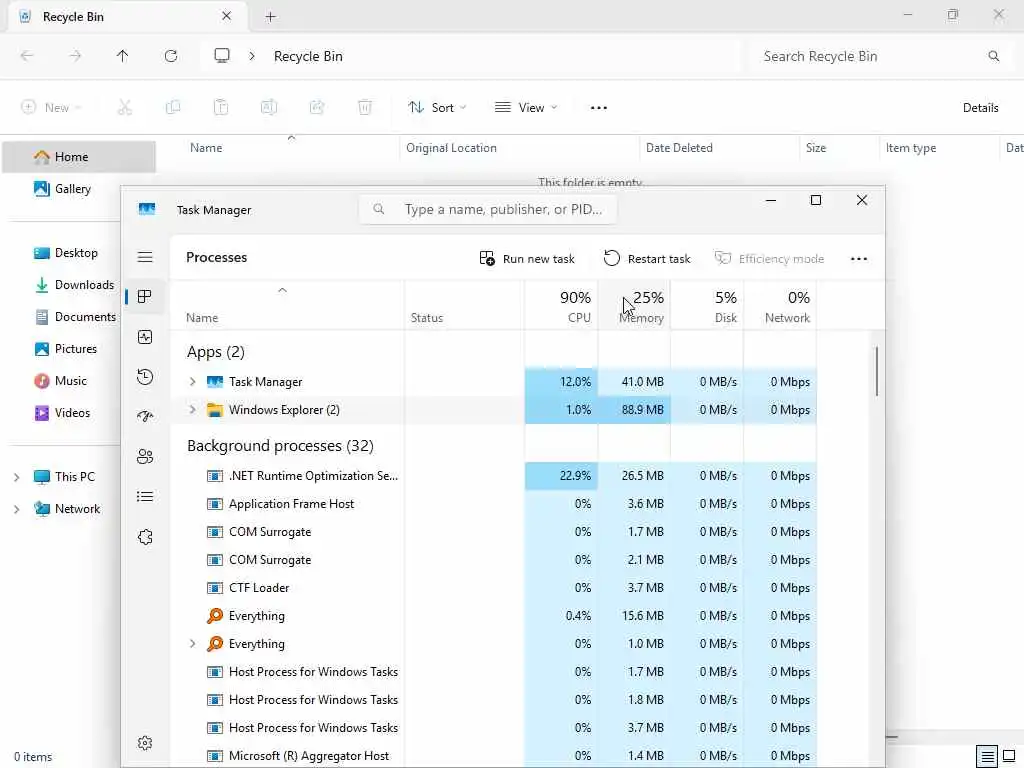The width and height of the screenshot is (1024, 768).
Task: Sort Recycle Bin by Original Location
Action: point(519,148)
